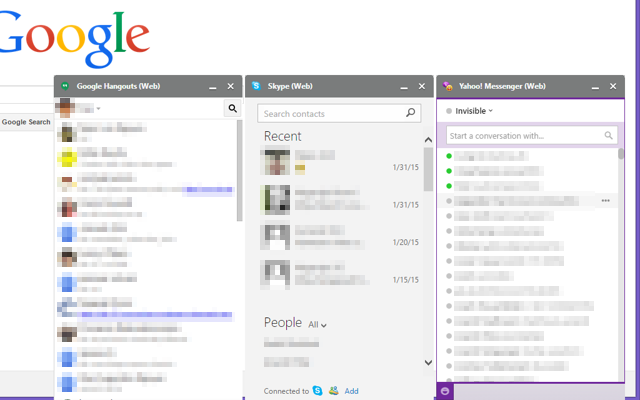Click the smiley icon at the bottom of the Yahoo panel
This screenshot has width=640, height=400.
point(445,391)
